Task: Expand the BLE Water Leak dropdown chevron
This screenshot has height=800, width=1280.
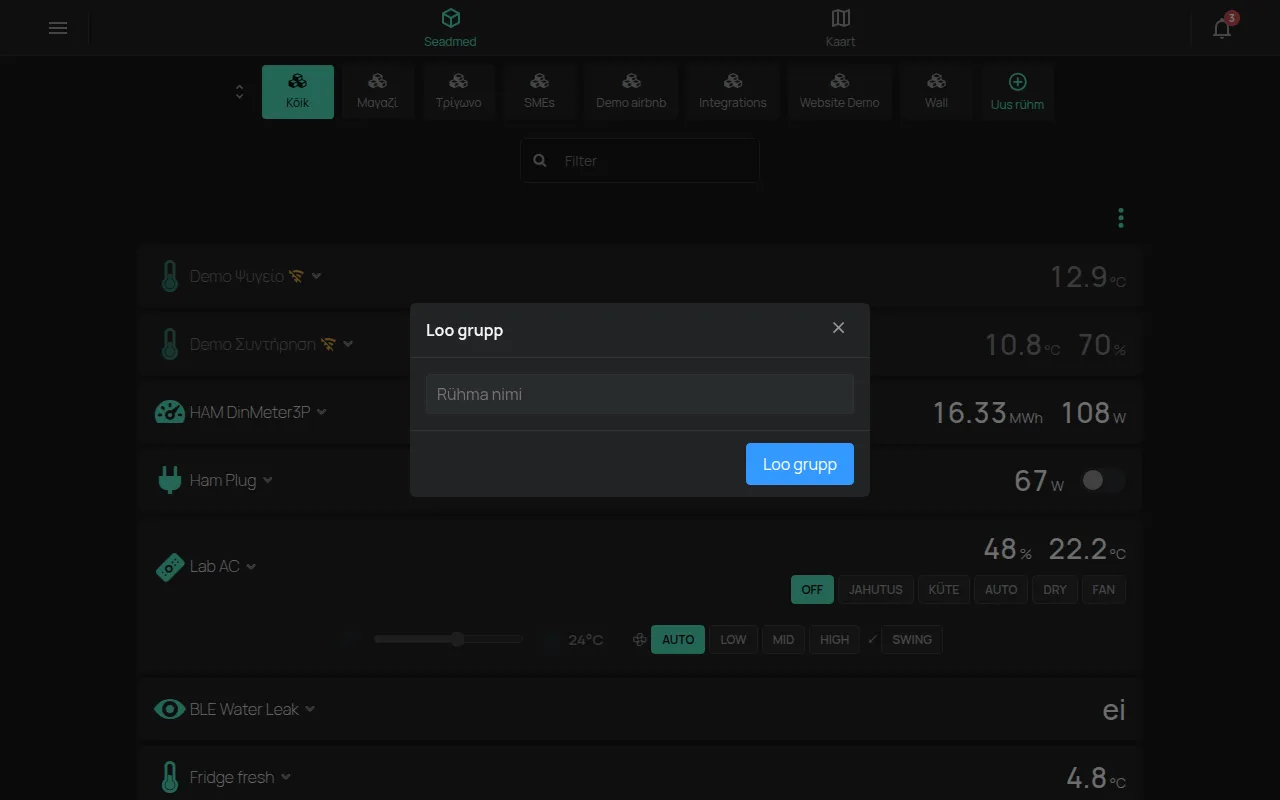Action: [310, 709]
